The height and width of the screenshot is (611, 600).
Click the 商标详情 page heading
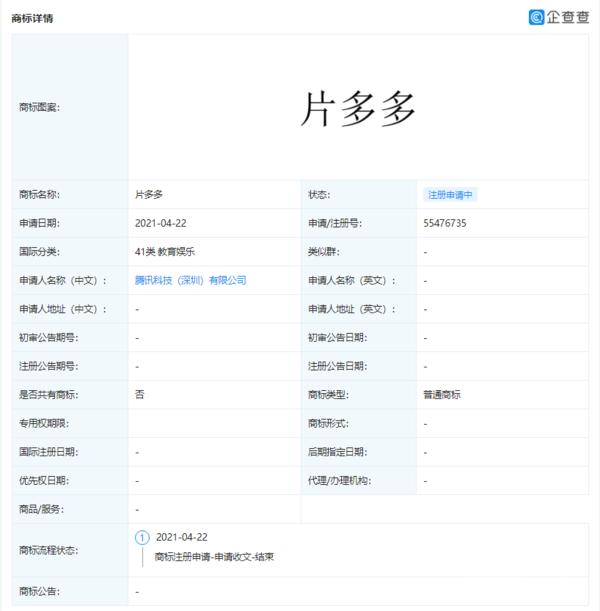pos(32,18)
